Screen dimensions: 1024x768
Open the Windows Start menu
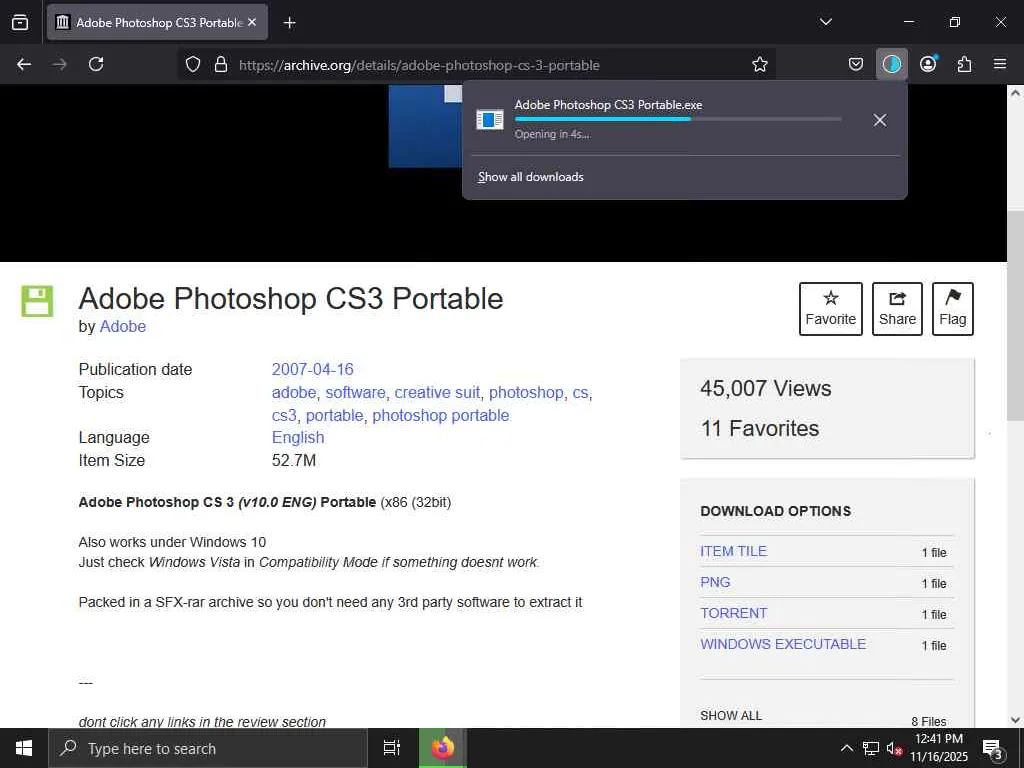[24, 748]
